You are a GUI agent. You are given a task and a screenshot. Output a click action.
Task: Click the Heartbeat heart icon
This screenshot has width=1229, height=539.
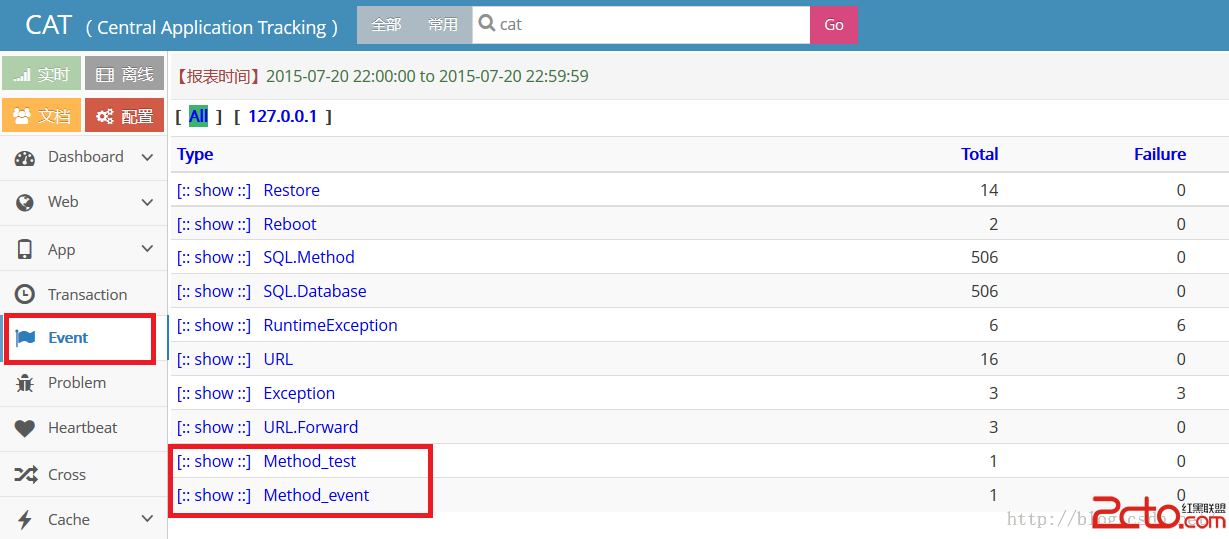click(x=25, y=428)
